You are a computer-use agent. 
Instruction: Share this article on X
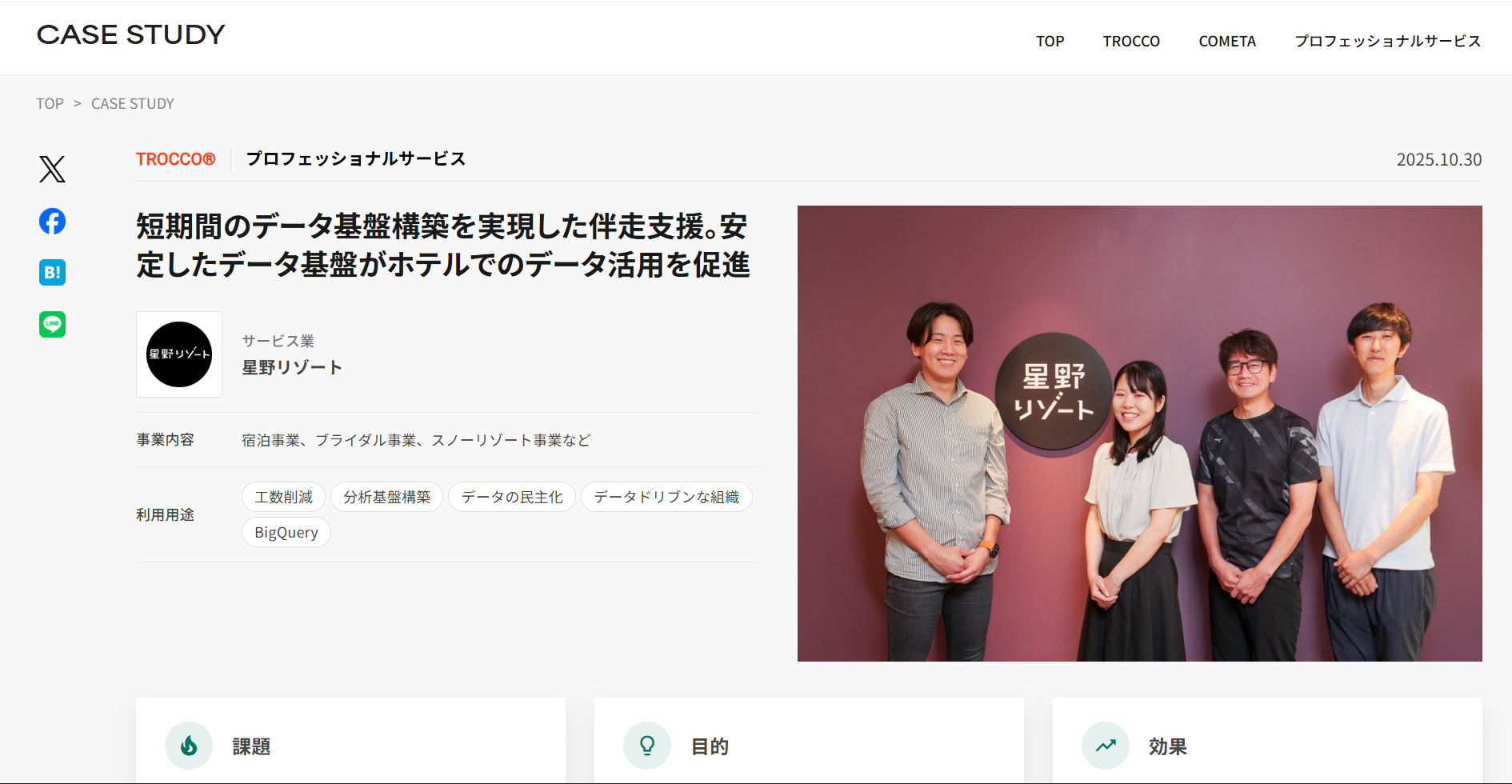(52, 169)
